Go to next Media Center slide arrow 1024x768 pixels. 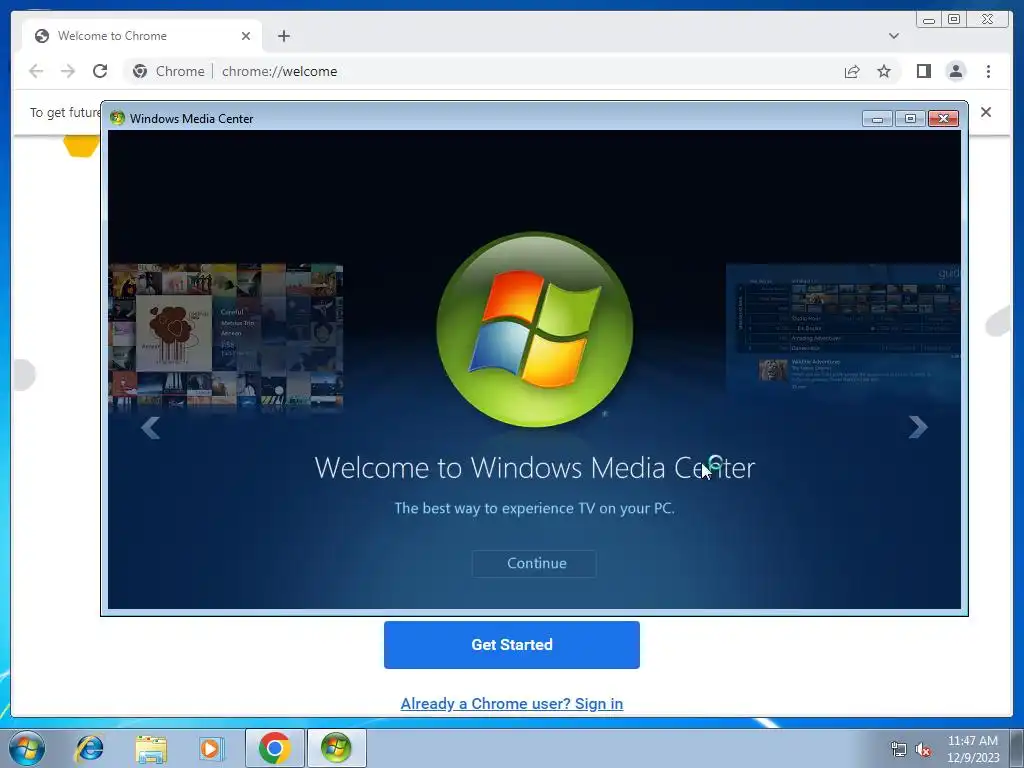click(x=918, y=427)
